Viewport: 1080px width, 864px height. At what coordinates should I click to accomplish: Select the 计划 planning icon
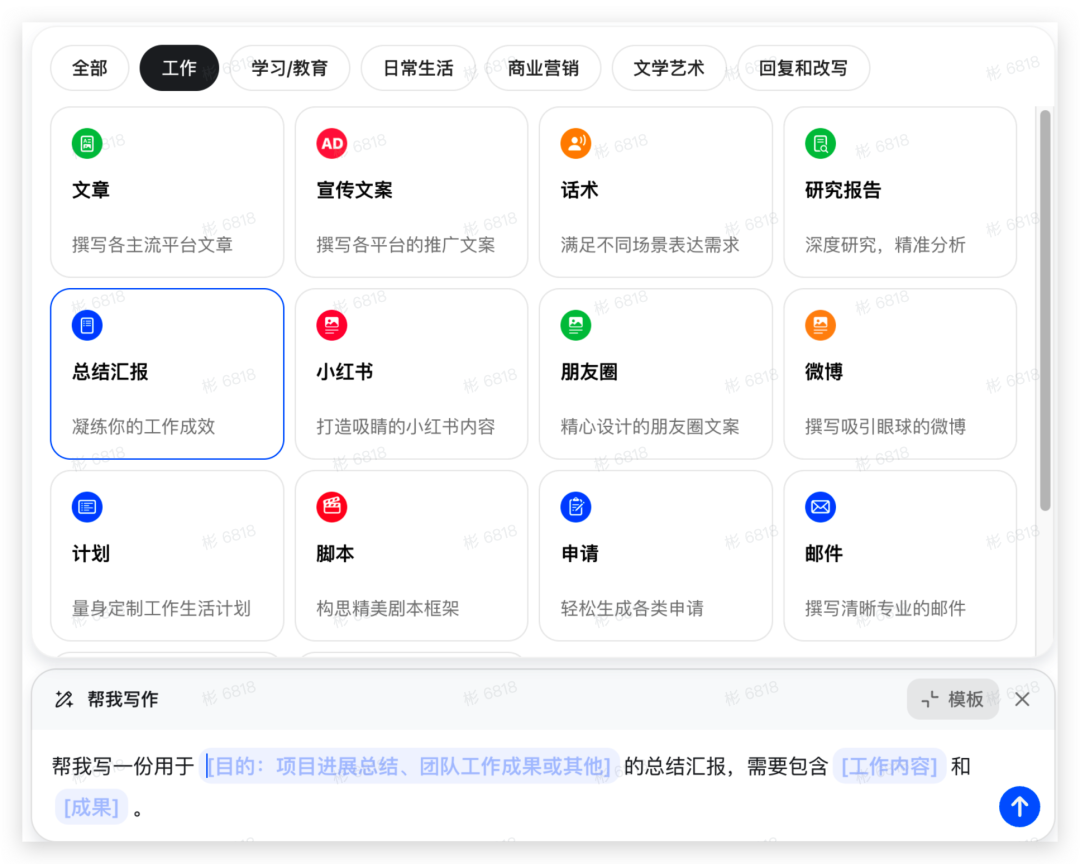(87, 507)
